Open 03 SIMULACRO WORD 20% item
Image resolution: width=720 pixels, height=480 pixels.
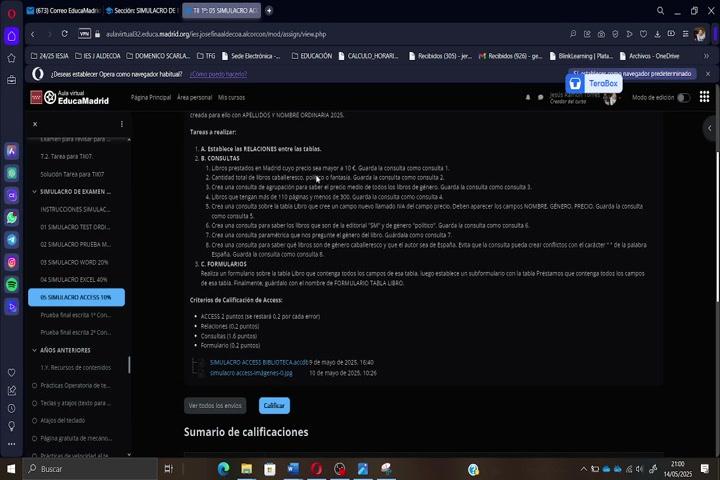(76, 262)
